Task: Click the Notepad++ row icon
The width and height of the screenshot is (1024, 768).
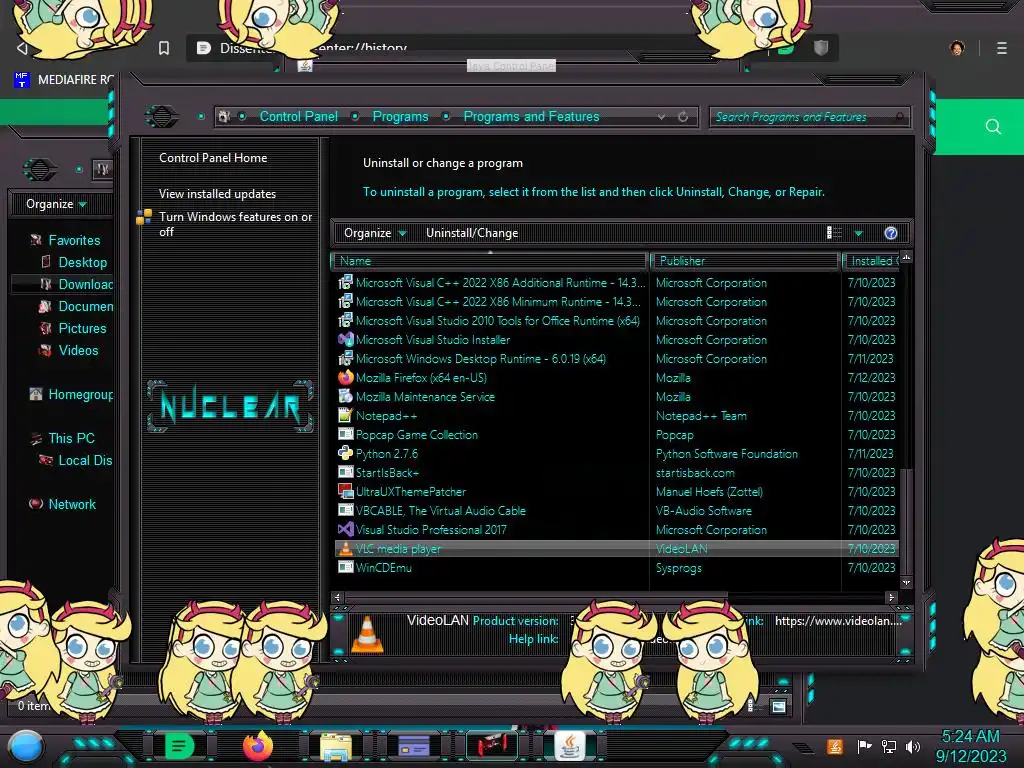Action: tap(345, 415)
